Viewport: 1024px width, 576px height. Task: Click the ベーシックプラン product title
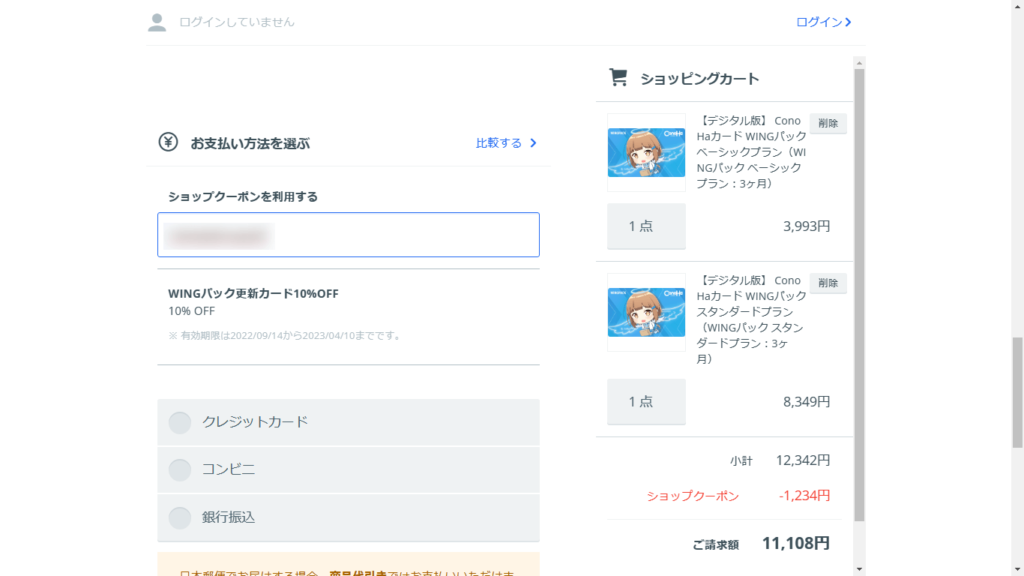(x=752, y=152)
